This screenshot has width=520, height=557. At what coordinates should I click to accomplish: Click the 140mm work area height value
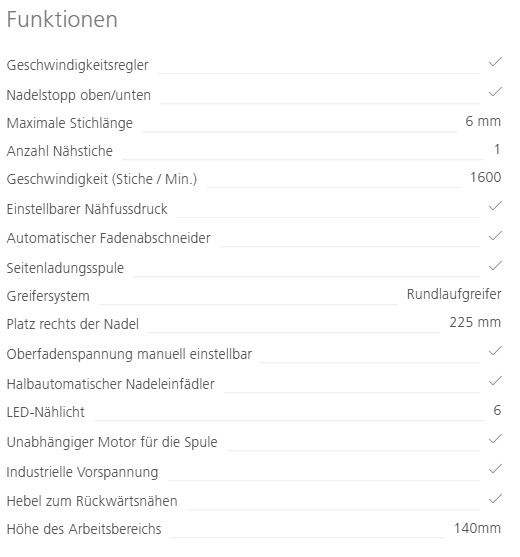point(478,528)
